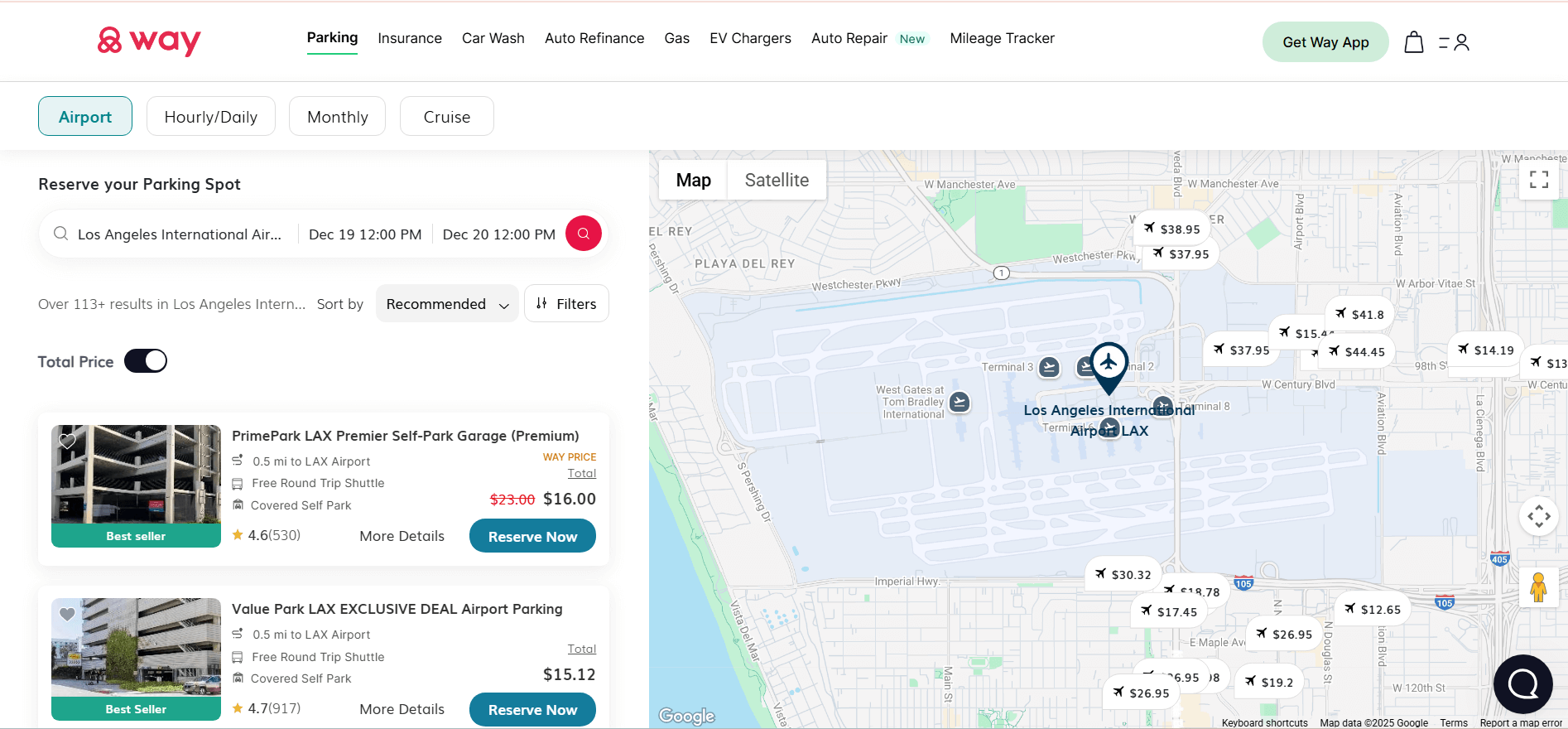
Task: Change the Dec 19 12:00 PM check-in
Action: click(x=365, y=234)
